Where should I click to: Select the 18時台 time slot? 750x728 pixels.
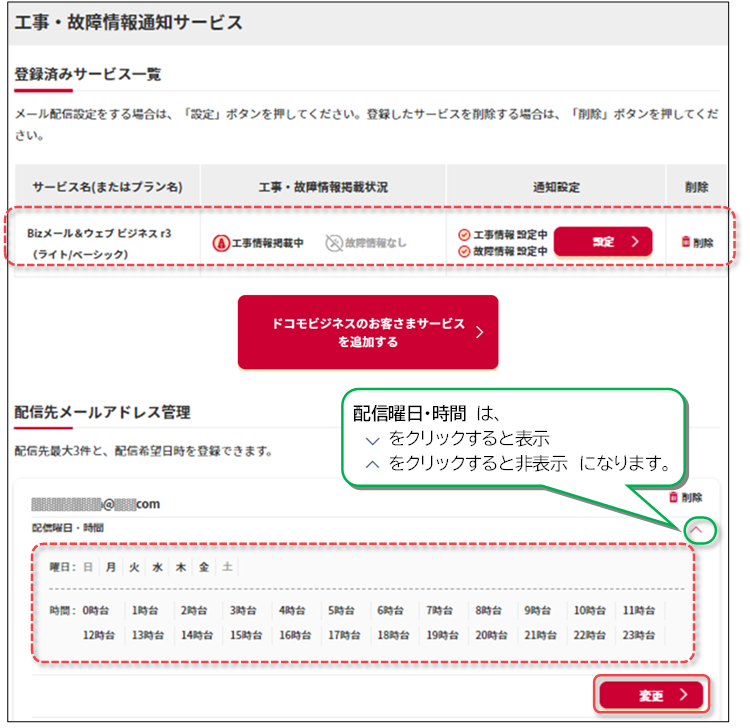[x=393, y=635]
